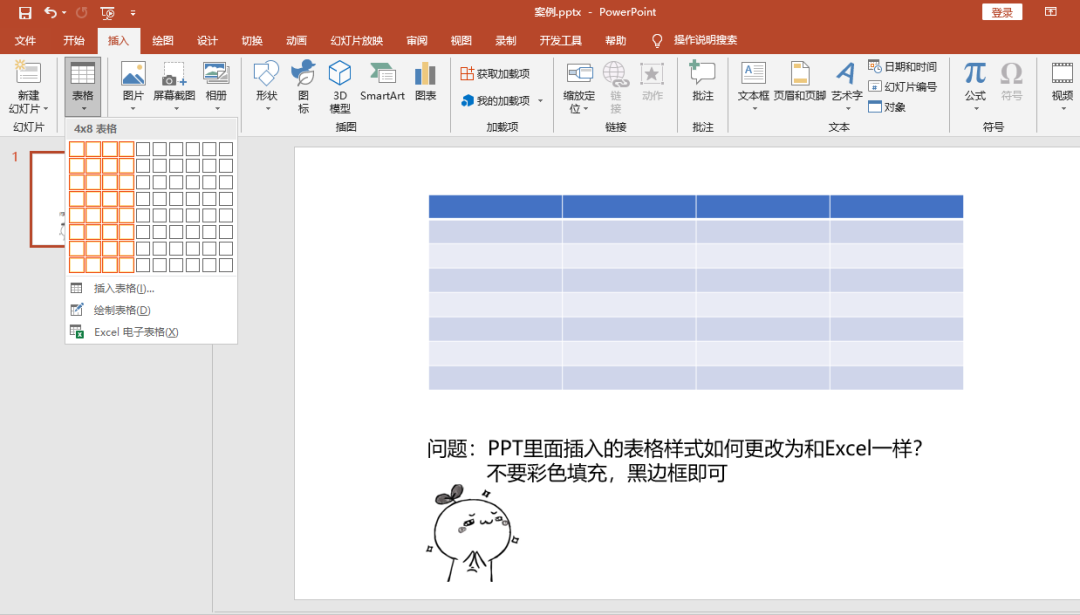Viewport: 1080px width, 615px height.
Task: Click the question text starting with 问题
Action: pos(674,461)
